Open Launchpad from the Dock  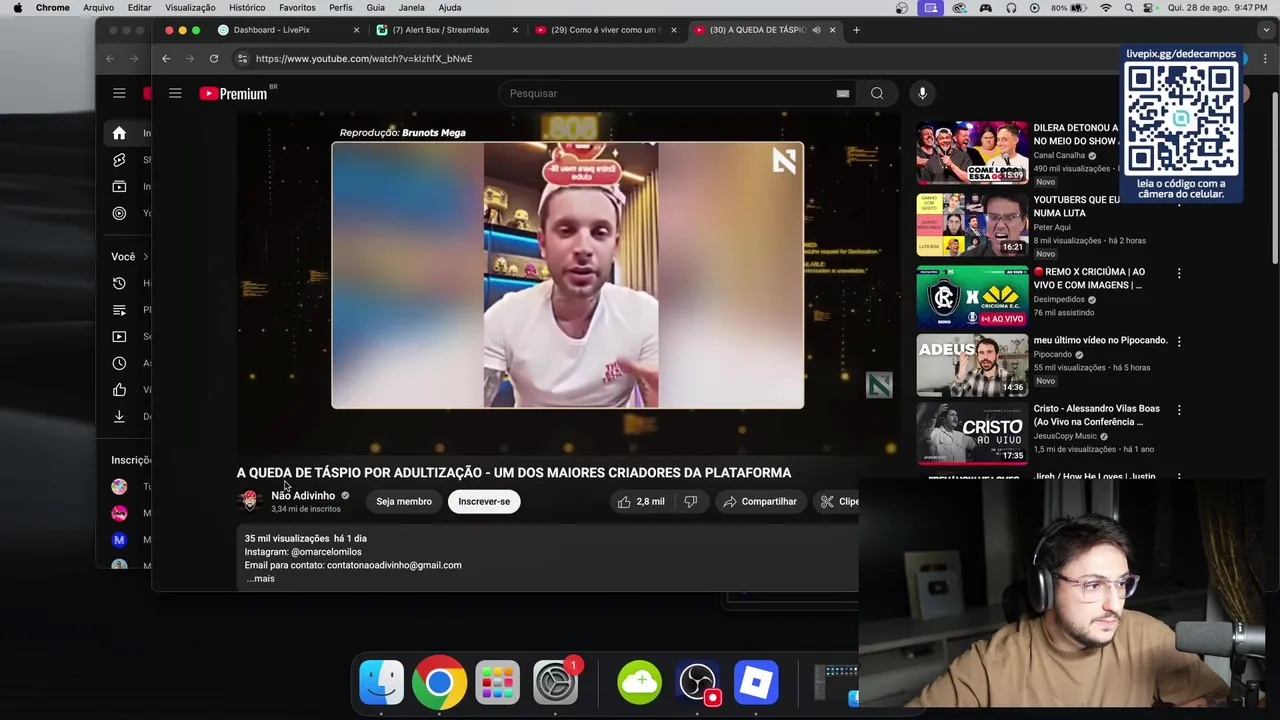(497, 682)
